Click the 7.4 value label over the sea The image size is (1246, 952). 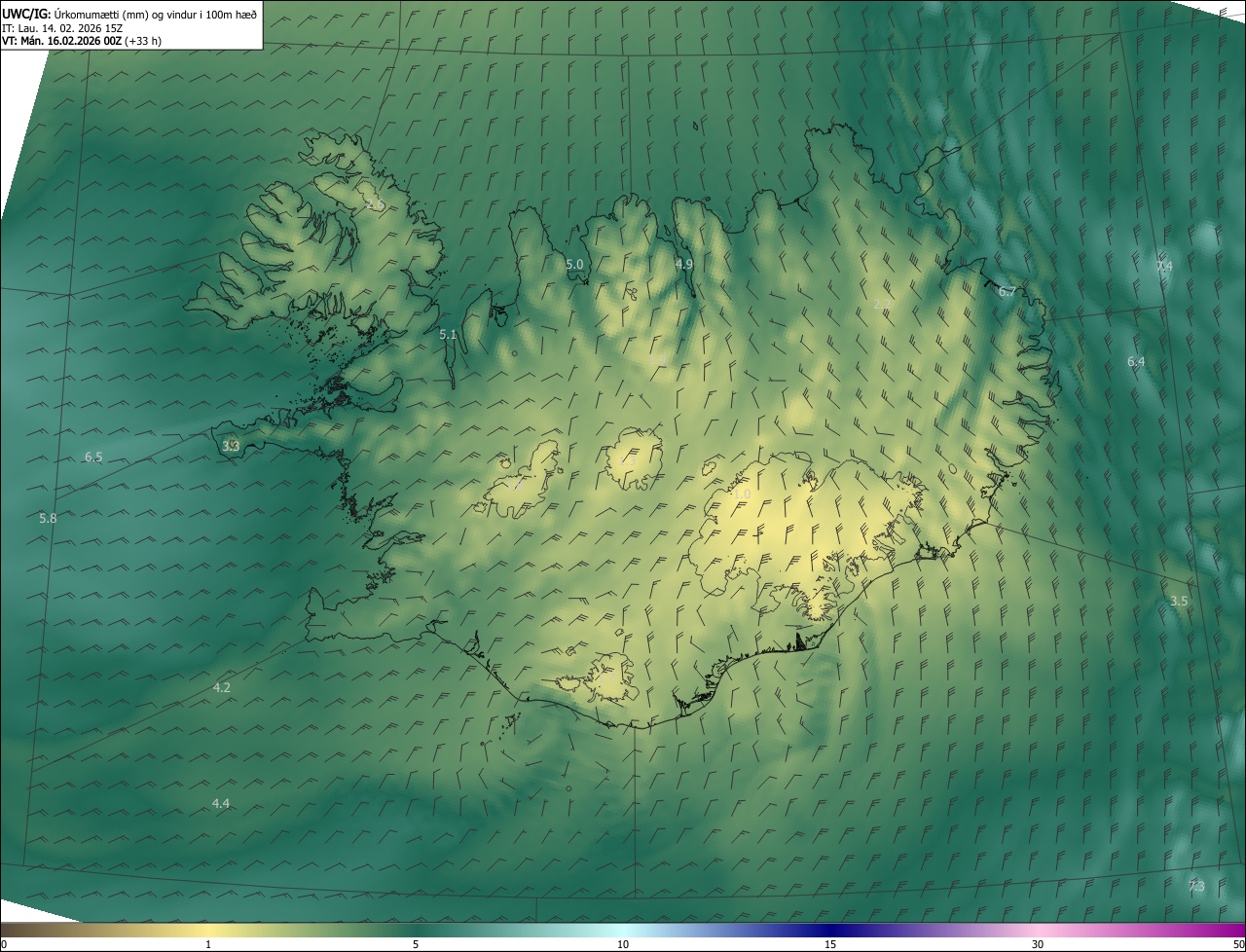click(1164, 266)
